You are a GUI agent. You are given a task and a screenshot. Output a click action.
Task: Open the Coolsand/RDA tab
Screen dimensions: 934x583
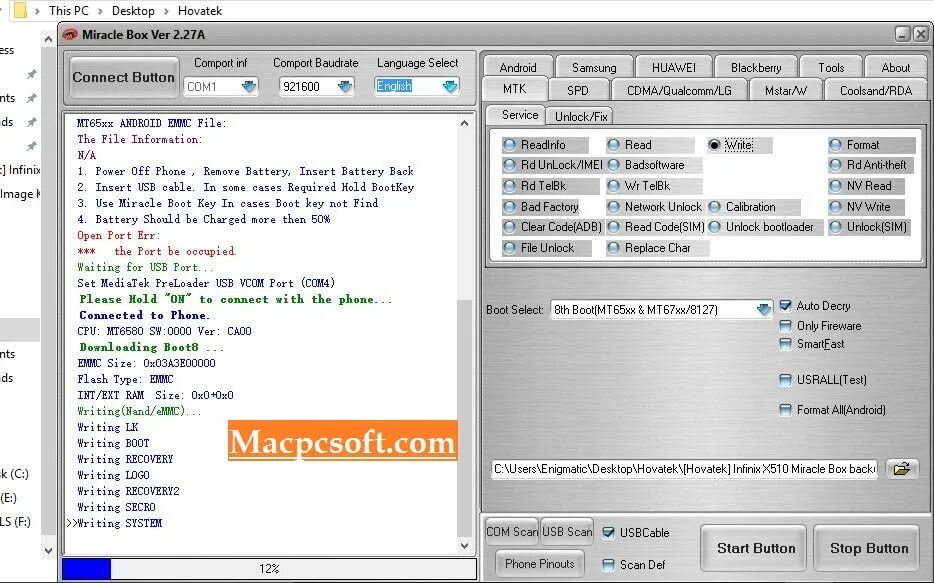pos(876,91)
